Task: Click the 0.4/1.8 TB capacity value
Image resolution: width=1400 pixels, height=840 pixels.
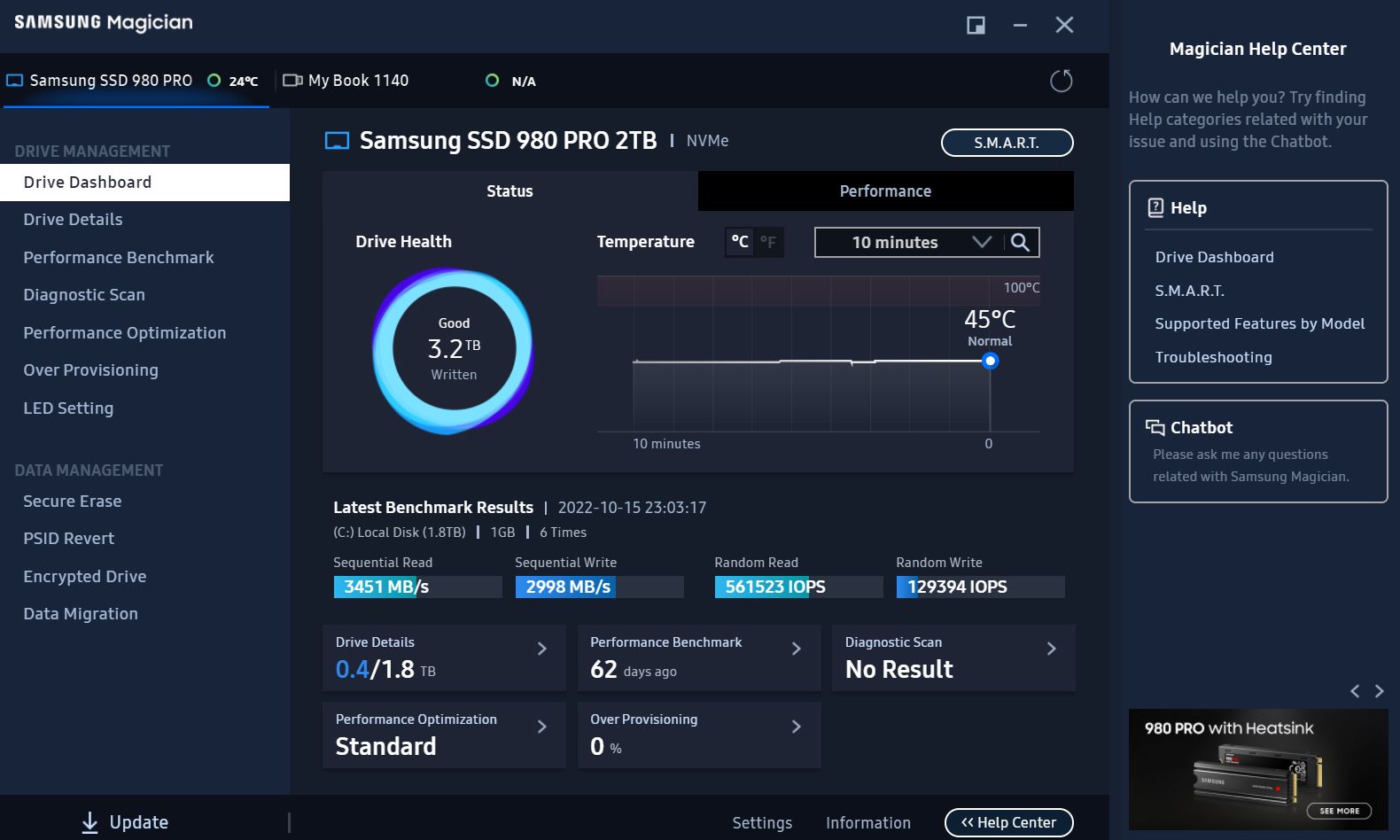Action: pyautogui.click(x=385, y=669)
